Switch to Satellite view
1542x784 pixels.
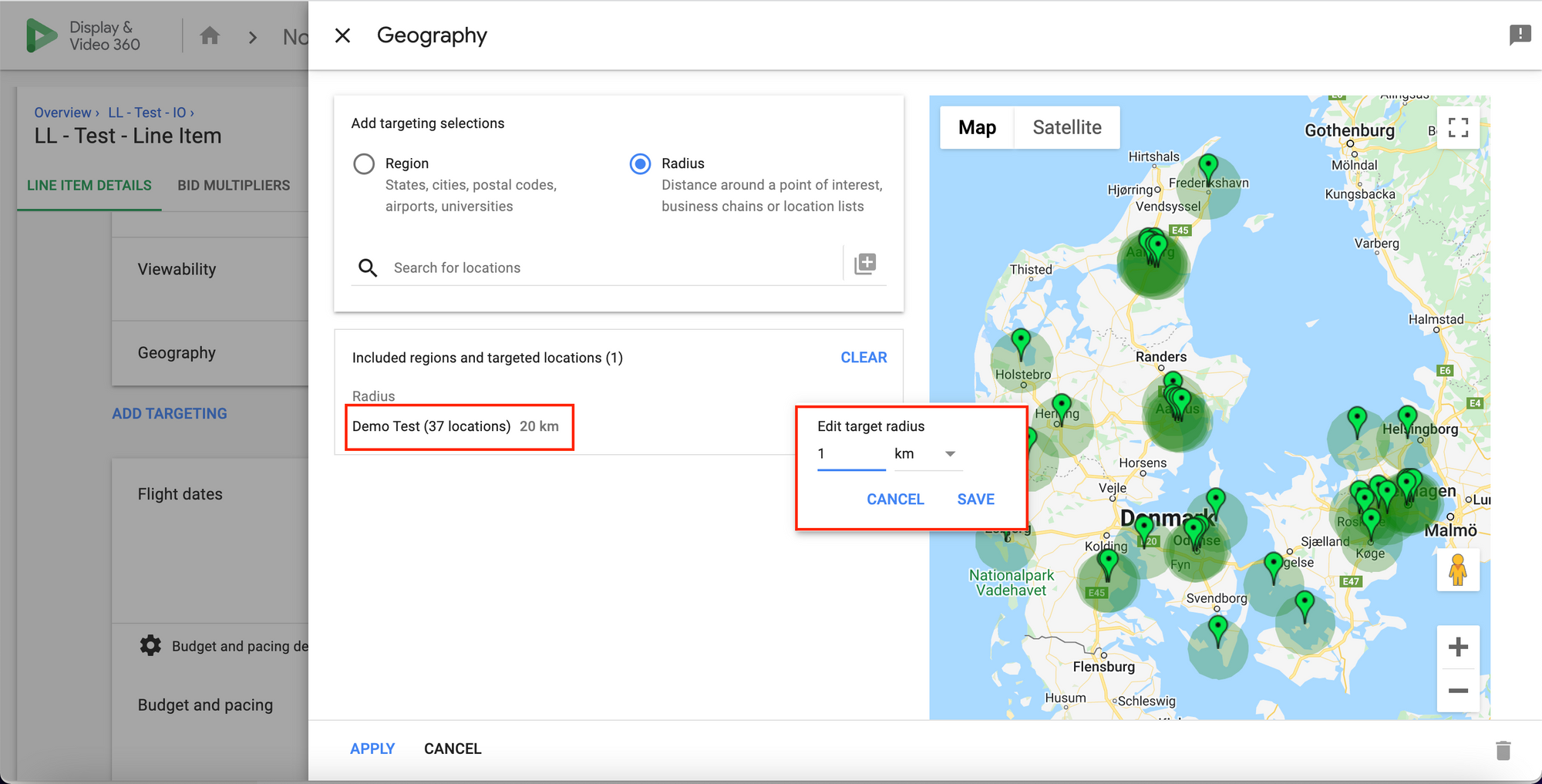1067,128
